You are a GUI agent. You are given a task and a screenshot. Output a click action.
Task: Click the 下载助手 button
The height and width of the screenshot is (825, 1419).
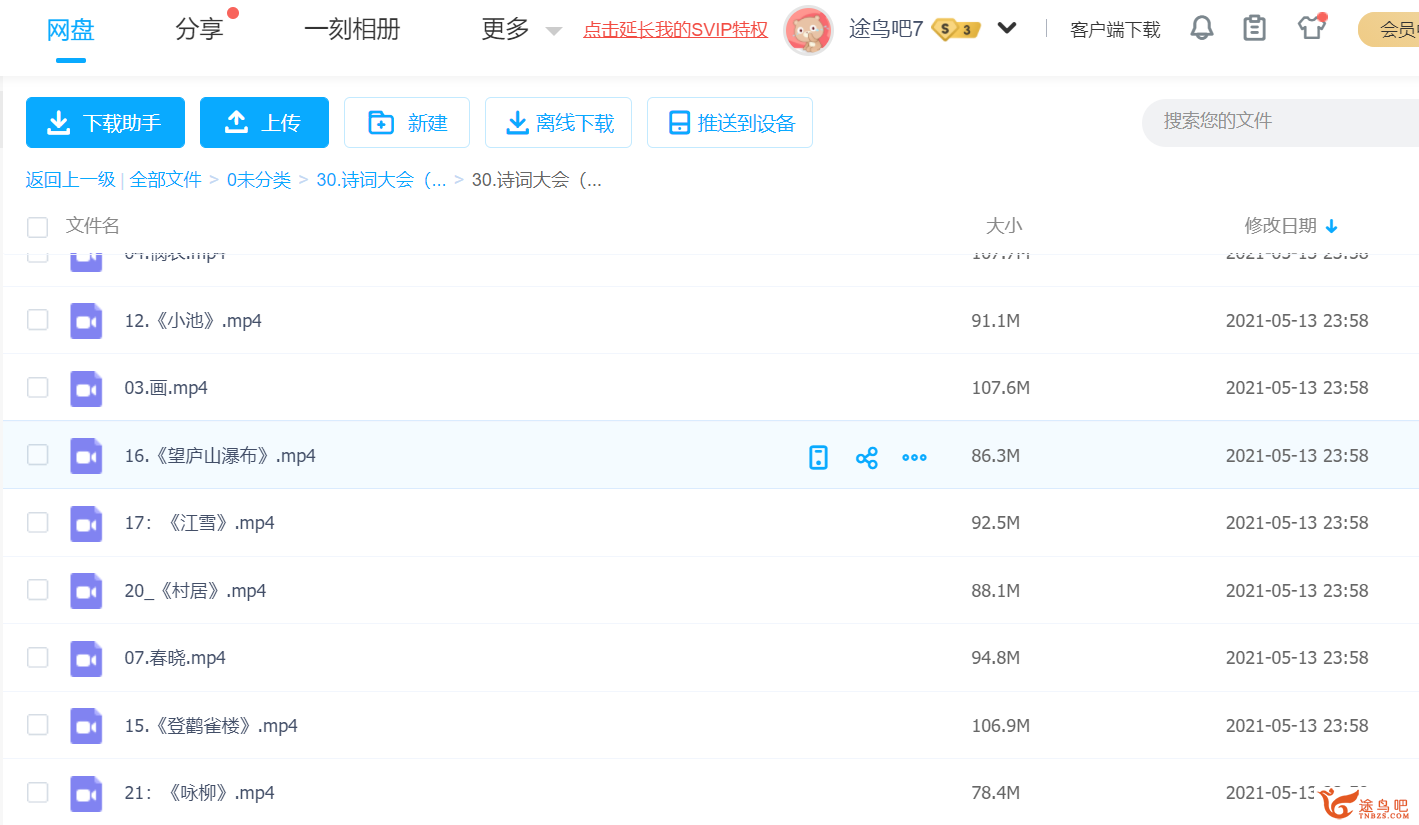105,123
